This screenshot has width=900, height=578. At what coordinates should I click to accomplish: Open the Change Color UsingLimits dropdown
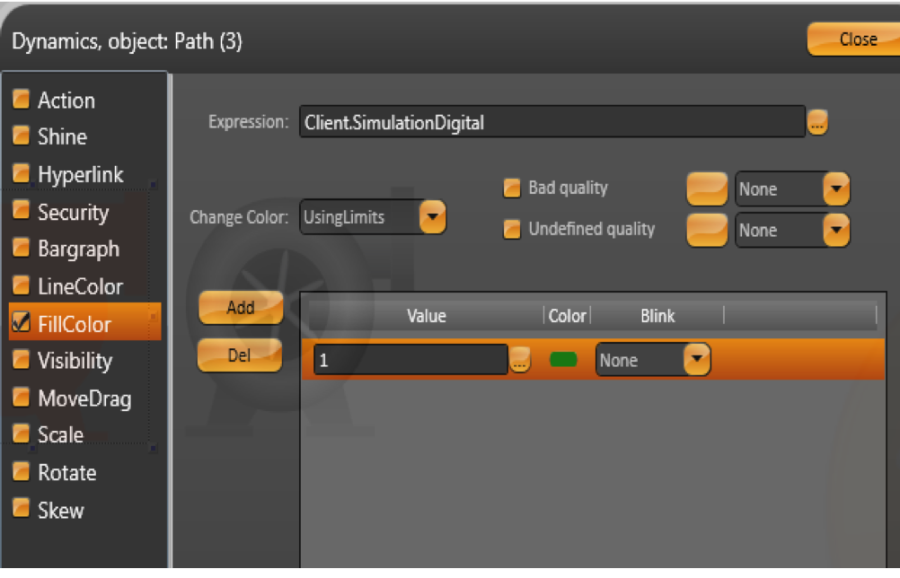pos(432,217)
